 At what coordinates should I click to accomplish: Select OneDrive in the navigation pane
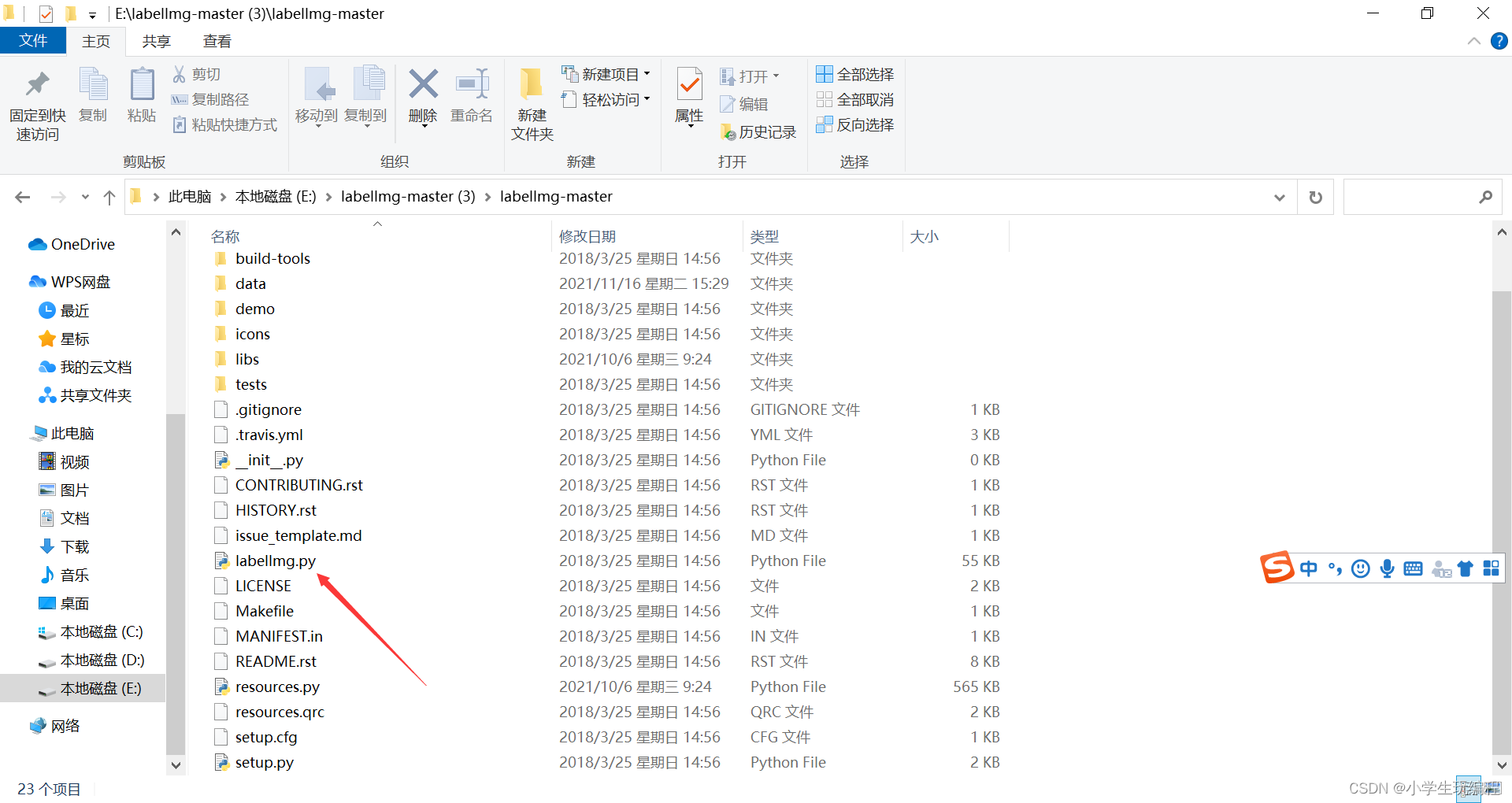(x=83, y=244)
